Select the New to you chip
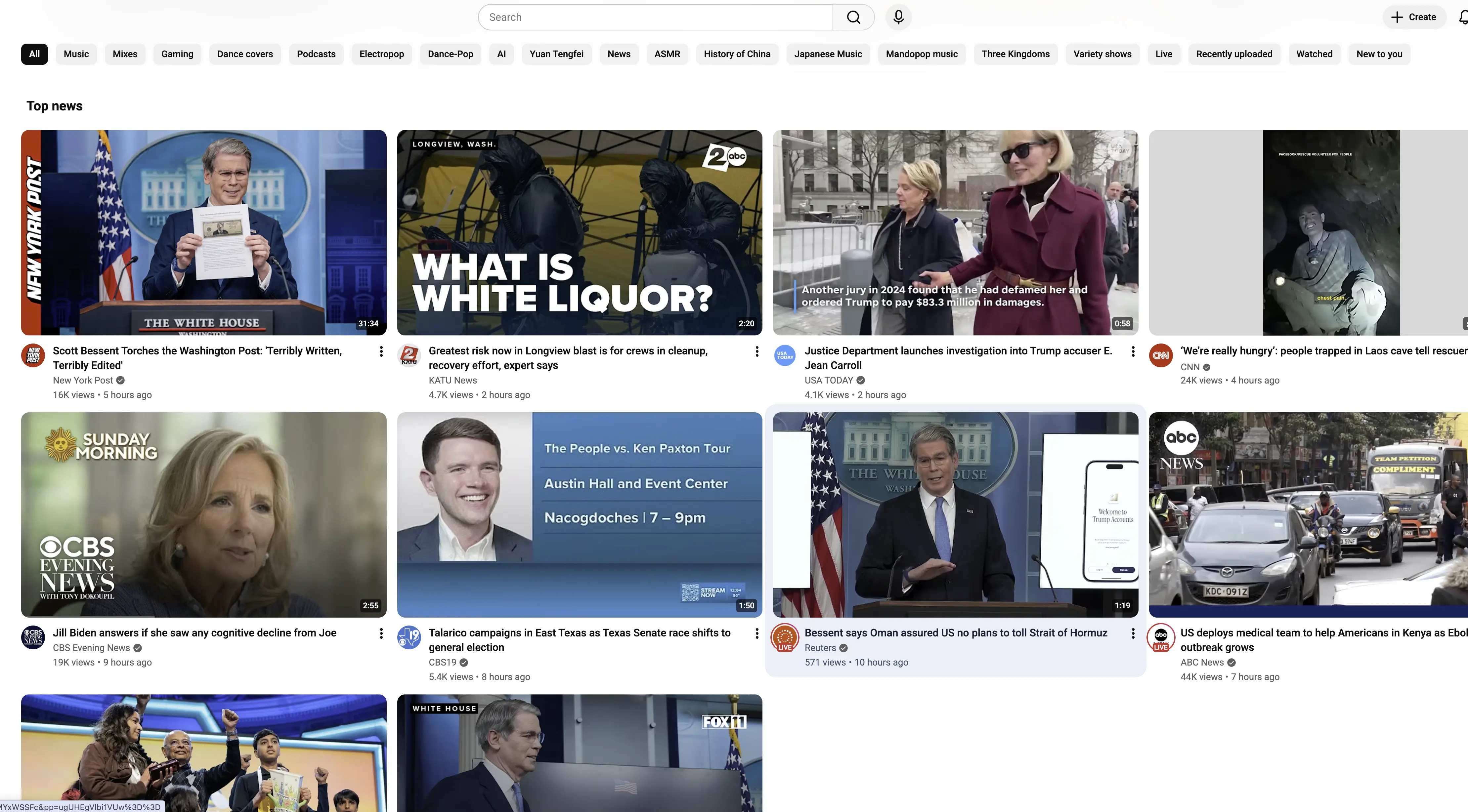Image resolution: width=1468 pixels, height=812 pixels. 1379,54
